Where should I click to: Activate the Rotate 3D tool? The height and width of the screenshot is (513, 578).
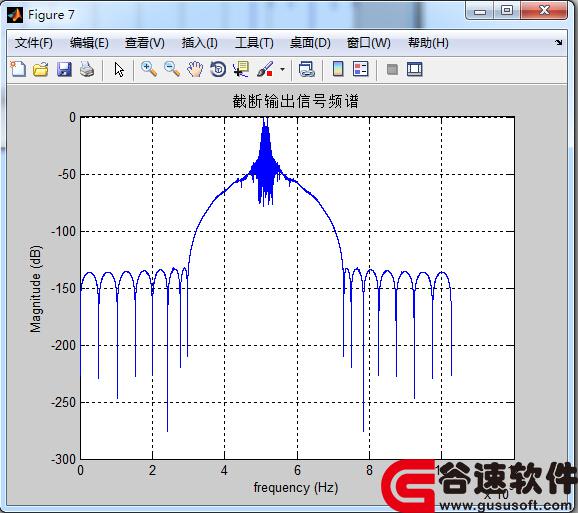(x=218, y=69)
